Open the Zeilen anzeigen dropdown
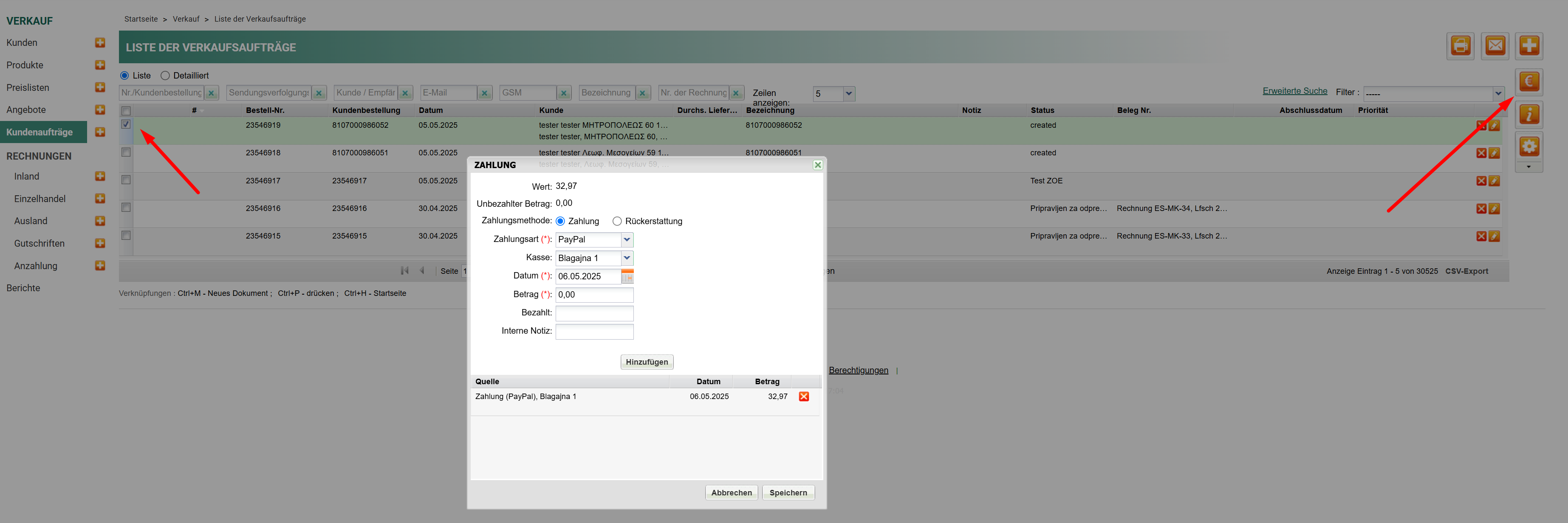This screenshot has width=1568, height=523. (848, 94)
